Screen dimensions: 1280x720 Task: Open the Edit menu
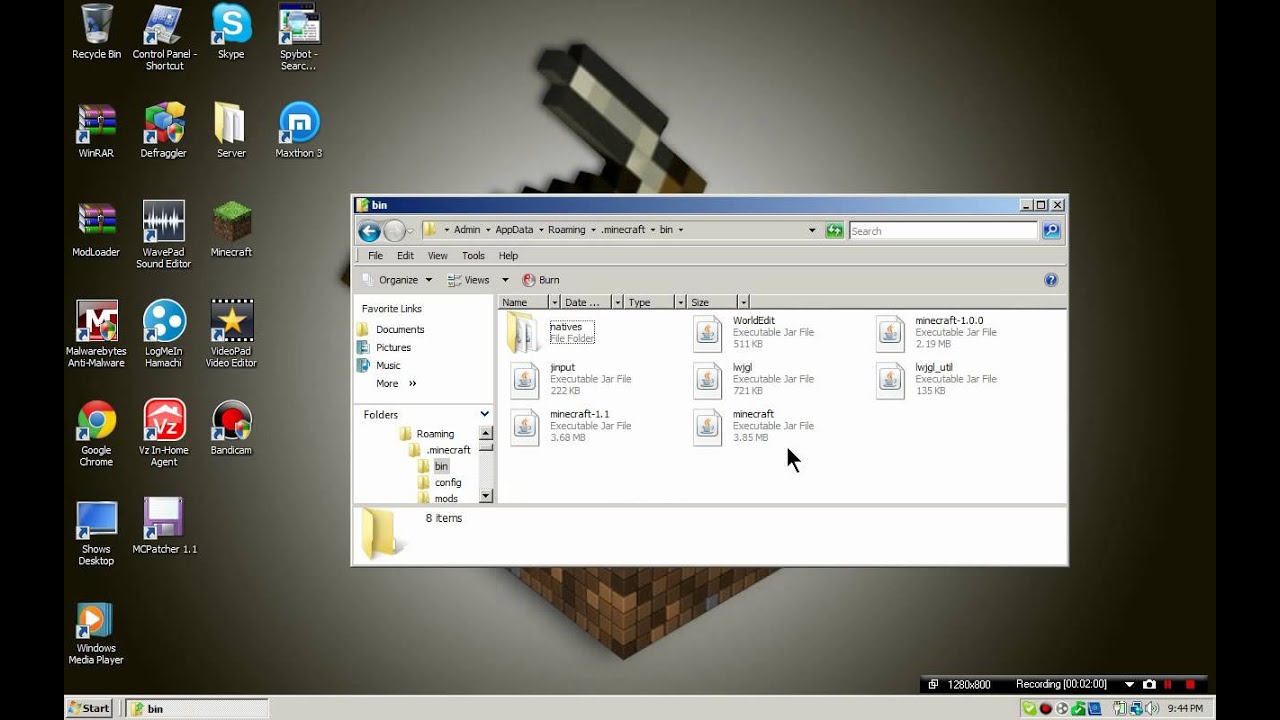pyautogui.click(x=405, y=256)
